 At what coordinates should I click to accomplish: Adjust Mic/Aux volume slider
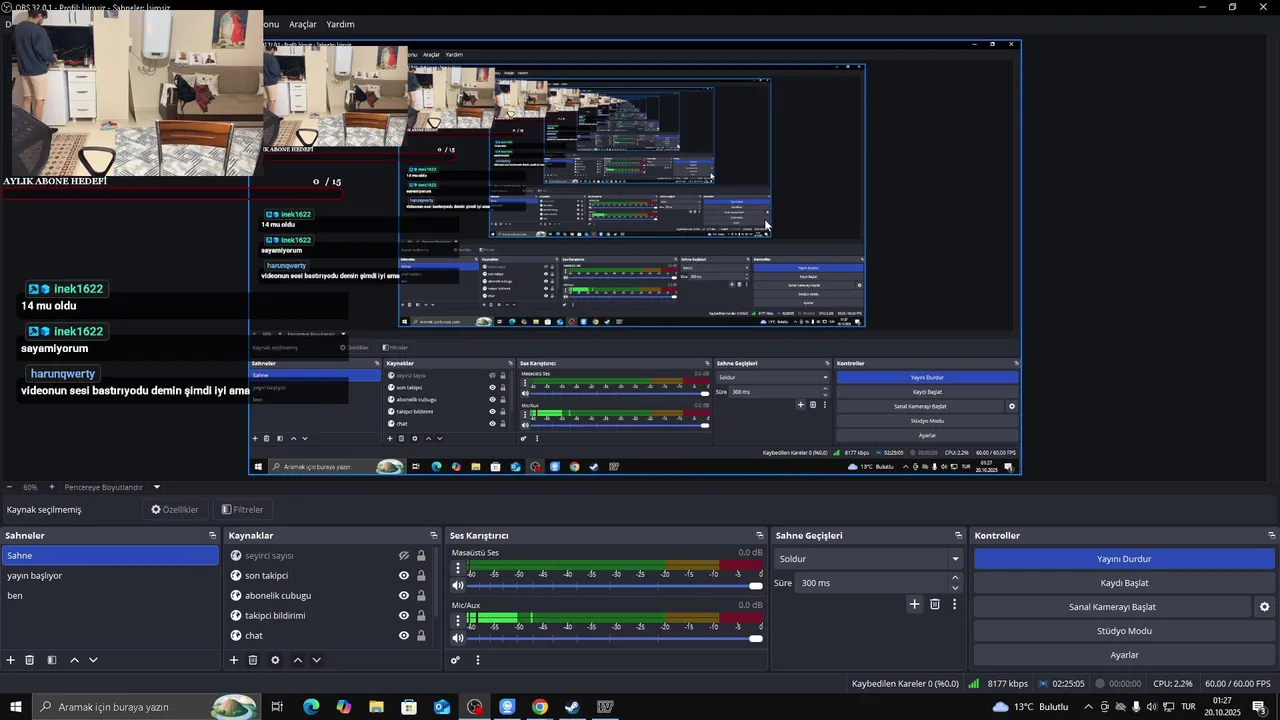point(615,638)
